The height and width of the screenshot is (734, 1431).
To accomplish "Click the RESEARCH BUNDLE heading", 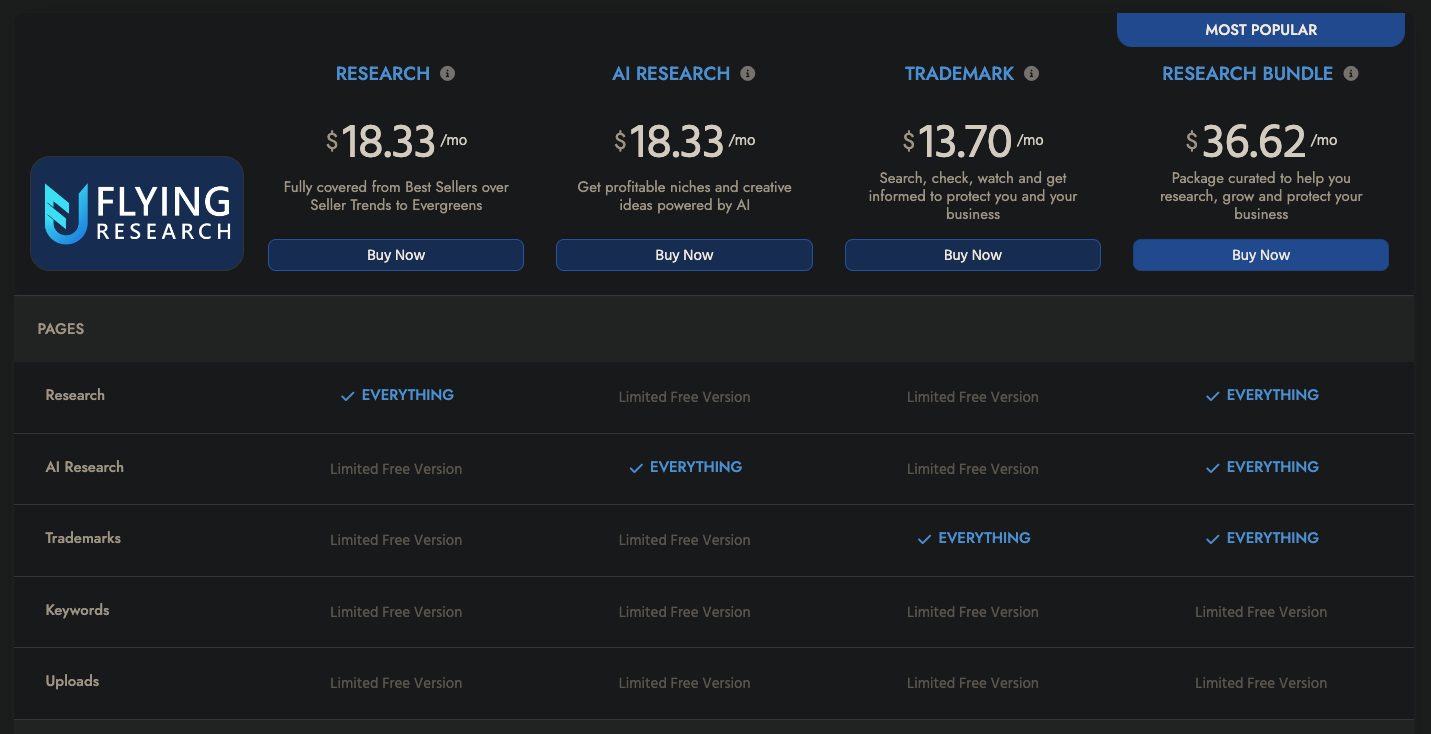I will point(1247,74).
